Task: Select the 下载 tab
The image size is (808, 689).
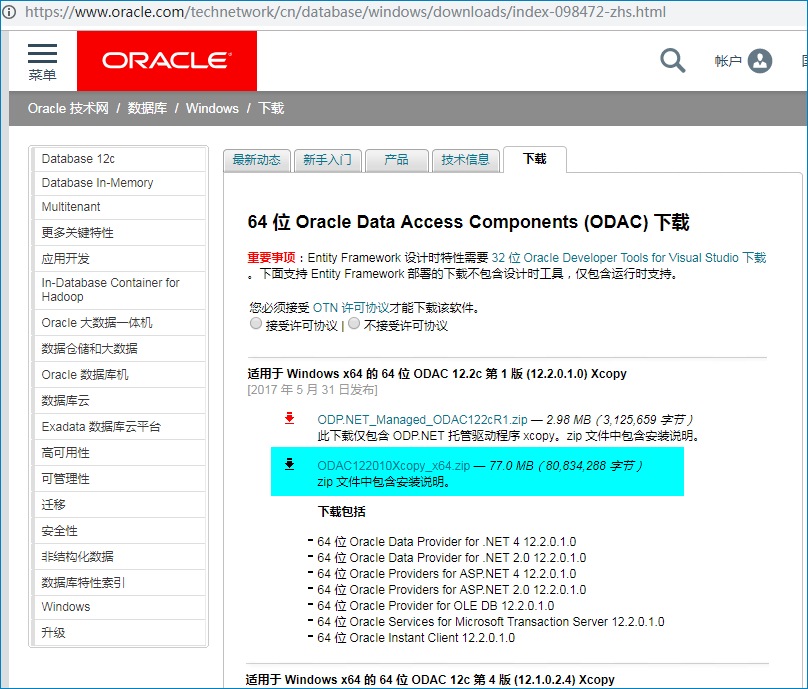Action: pos(534,159)
